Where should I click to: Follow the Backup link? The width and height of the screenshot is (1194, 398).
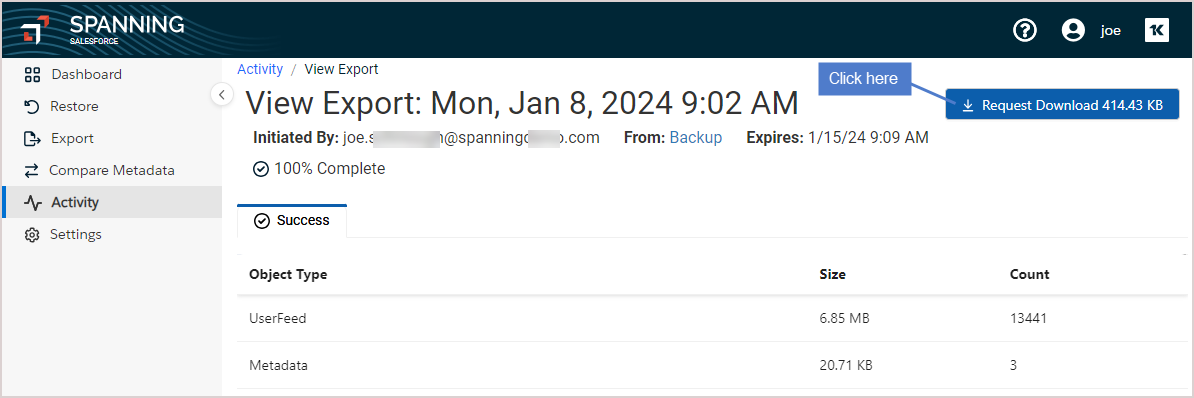pyautogui.click(x=696, y=138)
